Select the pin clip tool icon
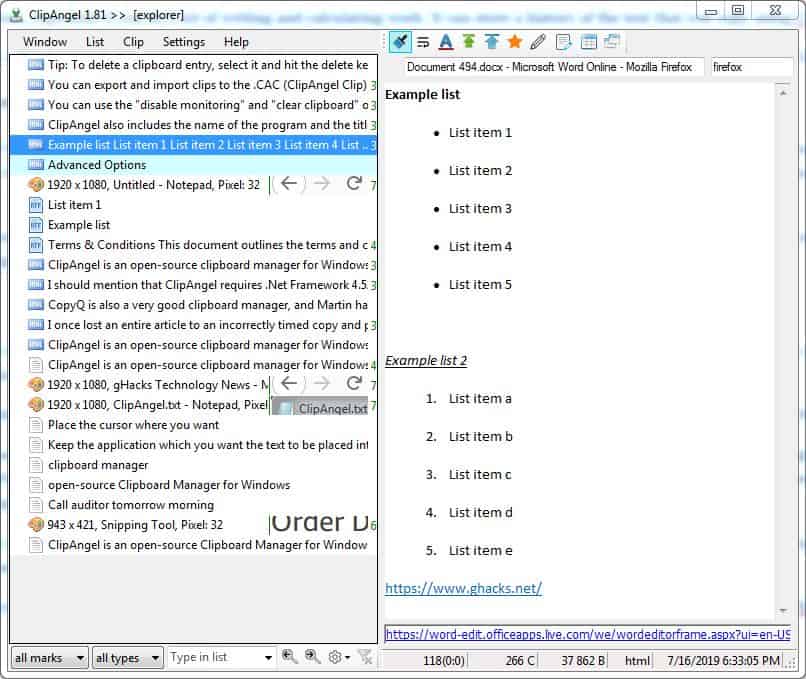 [399, 43]
